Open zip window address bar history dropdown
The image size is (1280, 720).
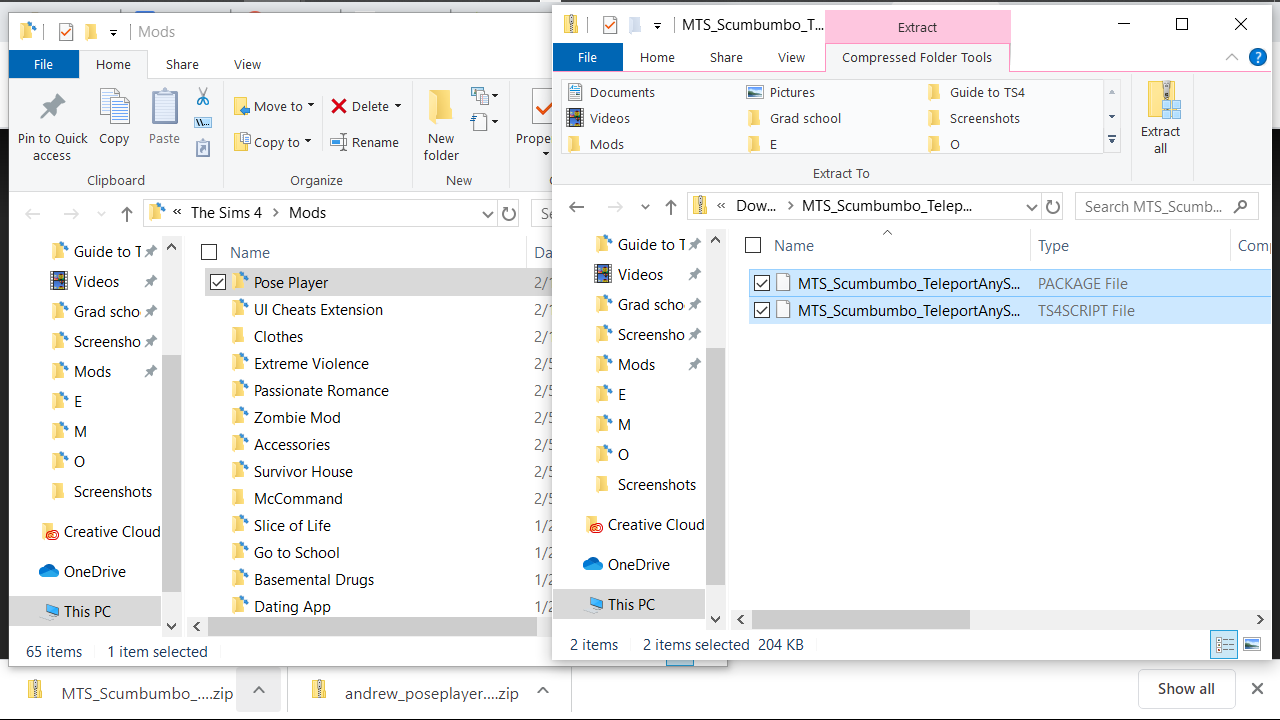1032,207
